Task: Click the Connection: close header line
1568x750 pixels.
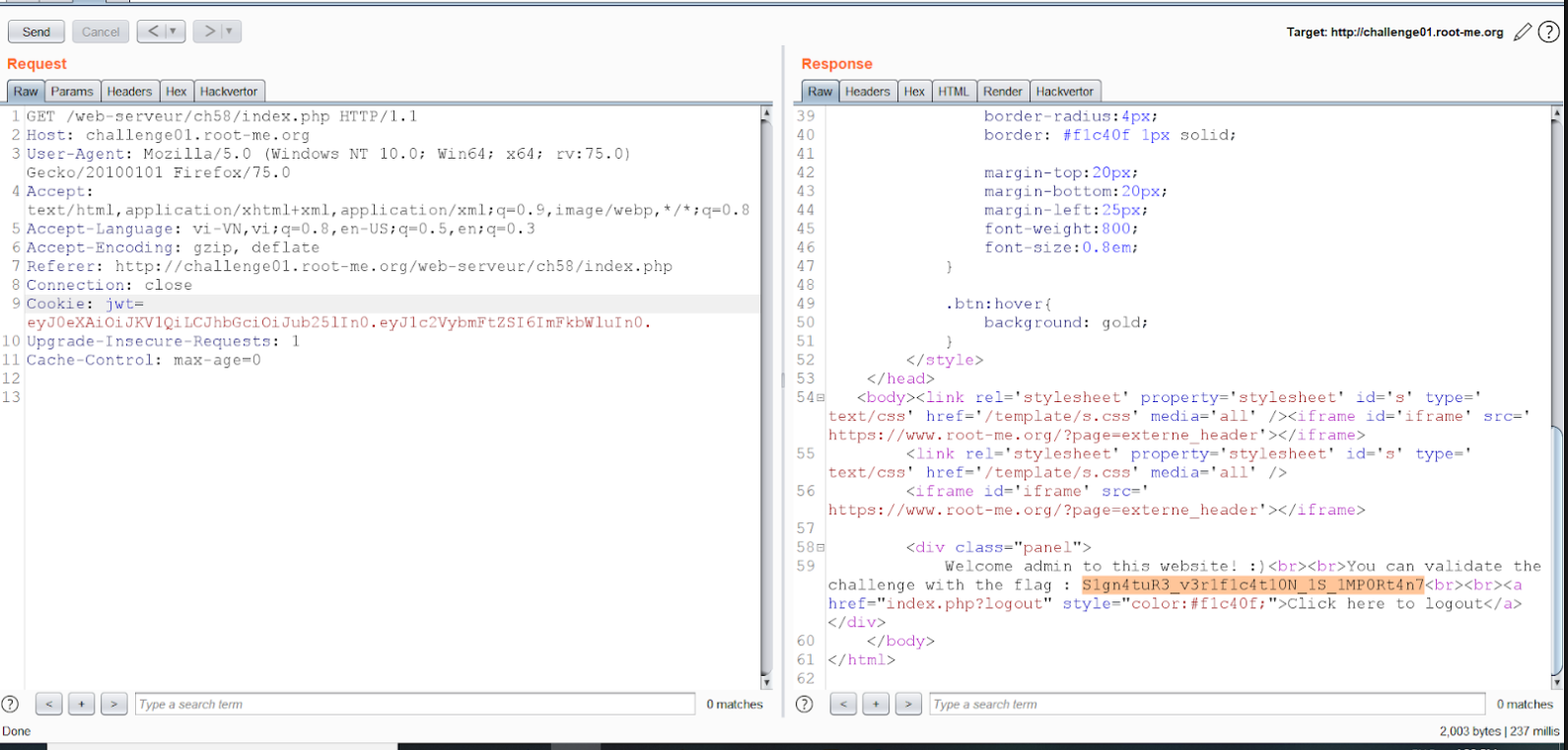Action: tap(109, 285)
